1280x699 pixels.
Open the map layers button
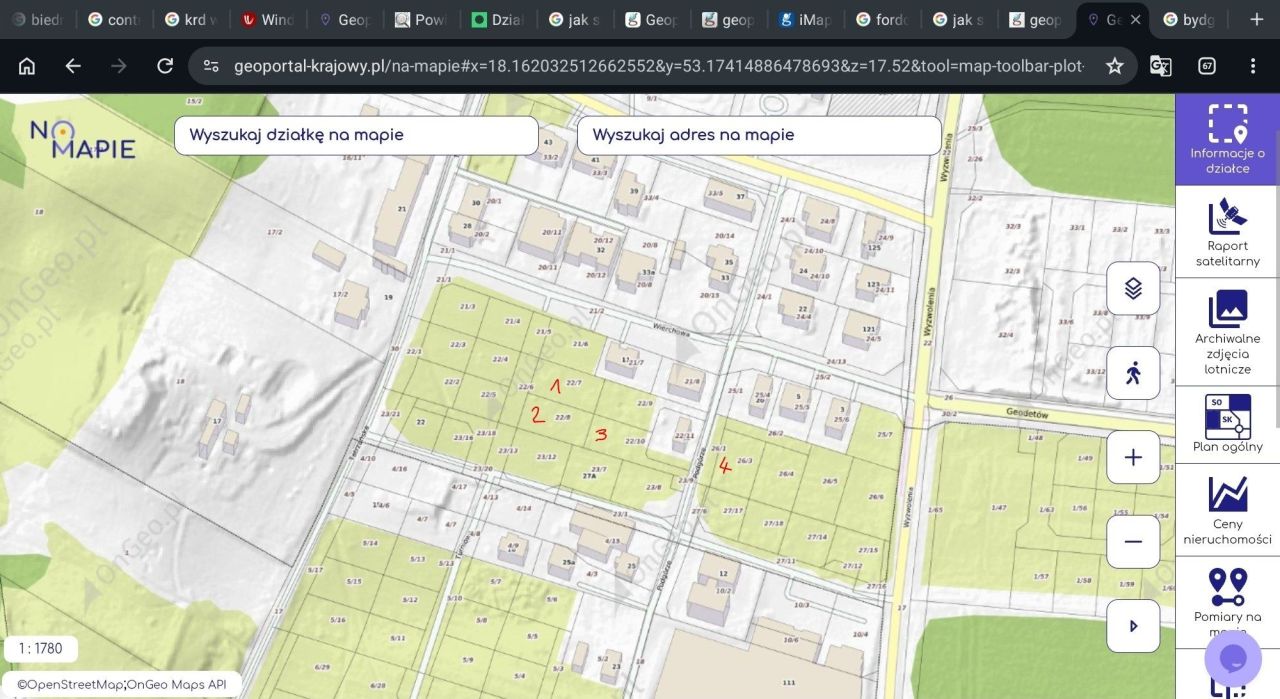(1133, 288)
